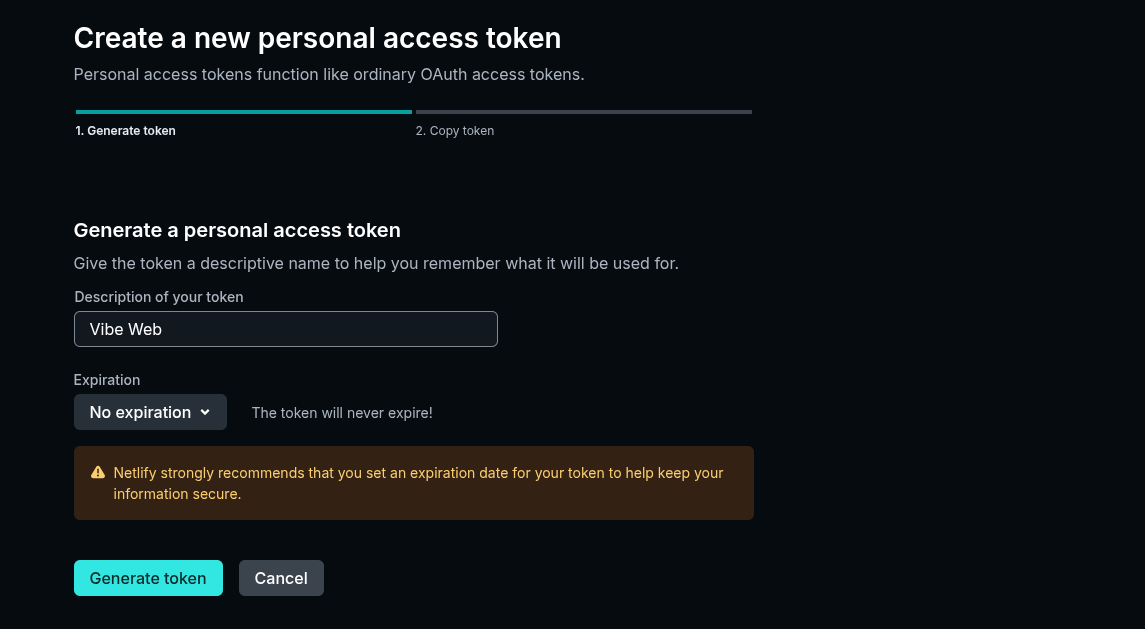Select the '1. Generate token' step label

click(x=126, y=131)
